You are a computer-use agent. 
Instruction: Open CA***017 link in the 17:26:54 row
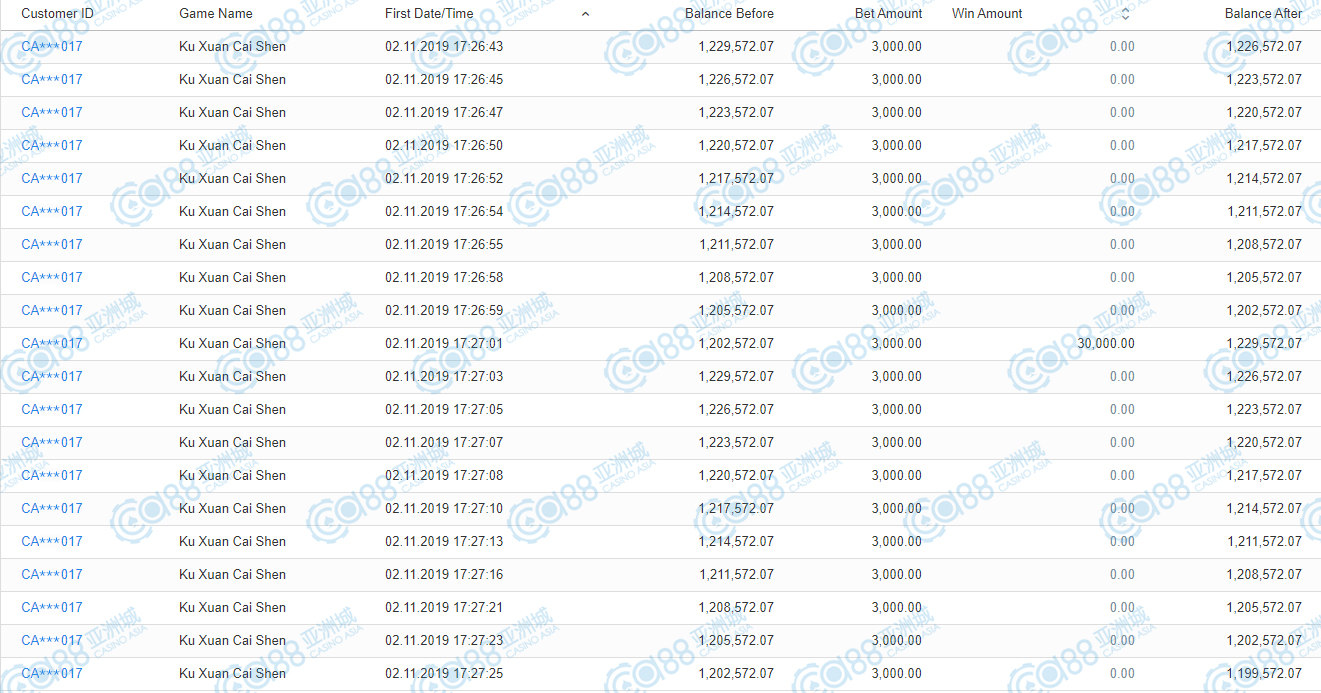pos(52,211)
